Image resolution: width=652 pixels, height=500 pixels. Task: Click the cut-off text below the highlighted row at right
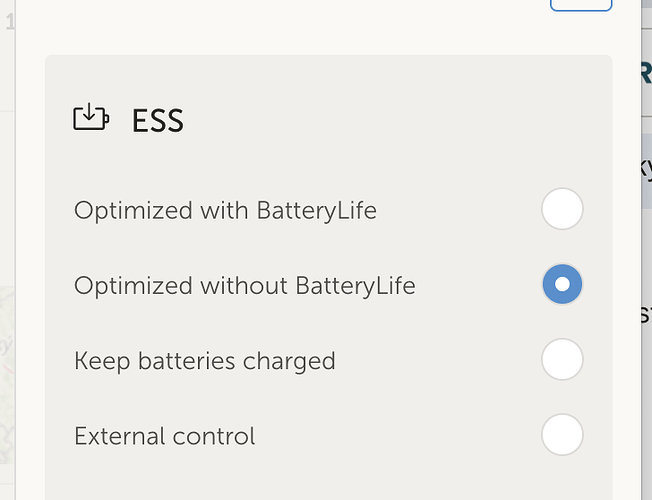point(645,315)
